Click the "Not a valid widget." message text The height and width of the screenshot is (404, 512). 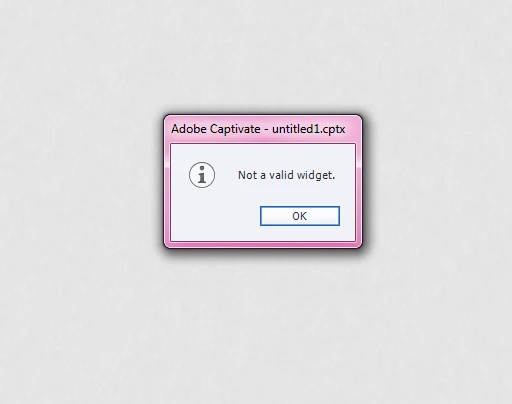click(x=286, y=175)
